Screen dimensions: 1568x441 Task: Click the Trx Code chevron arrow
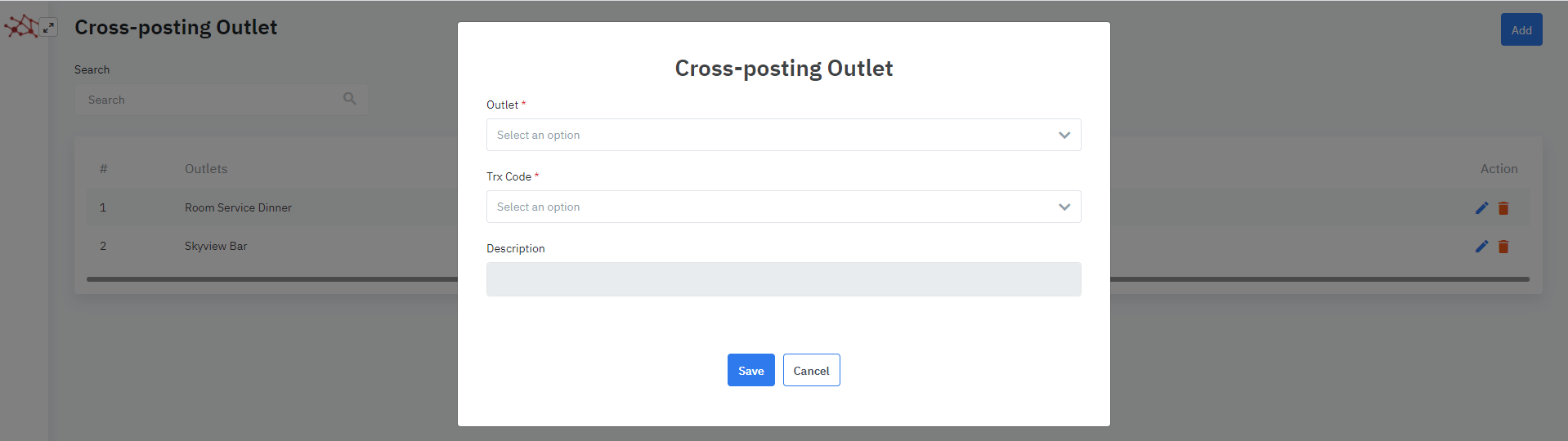click(x=1064, y=207)
